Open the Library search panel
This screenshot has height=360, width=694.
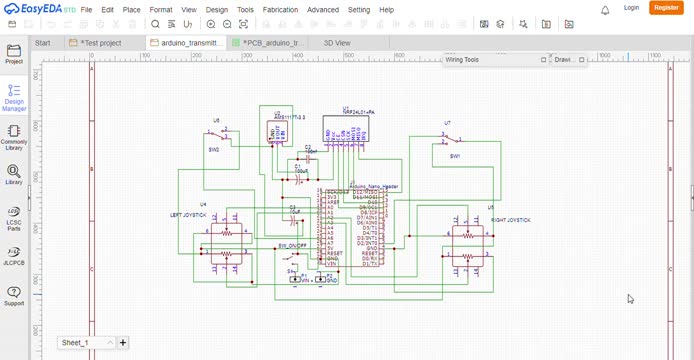coord(14,174)
